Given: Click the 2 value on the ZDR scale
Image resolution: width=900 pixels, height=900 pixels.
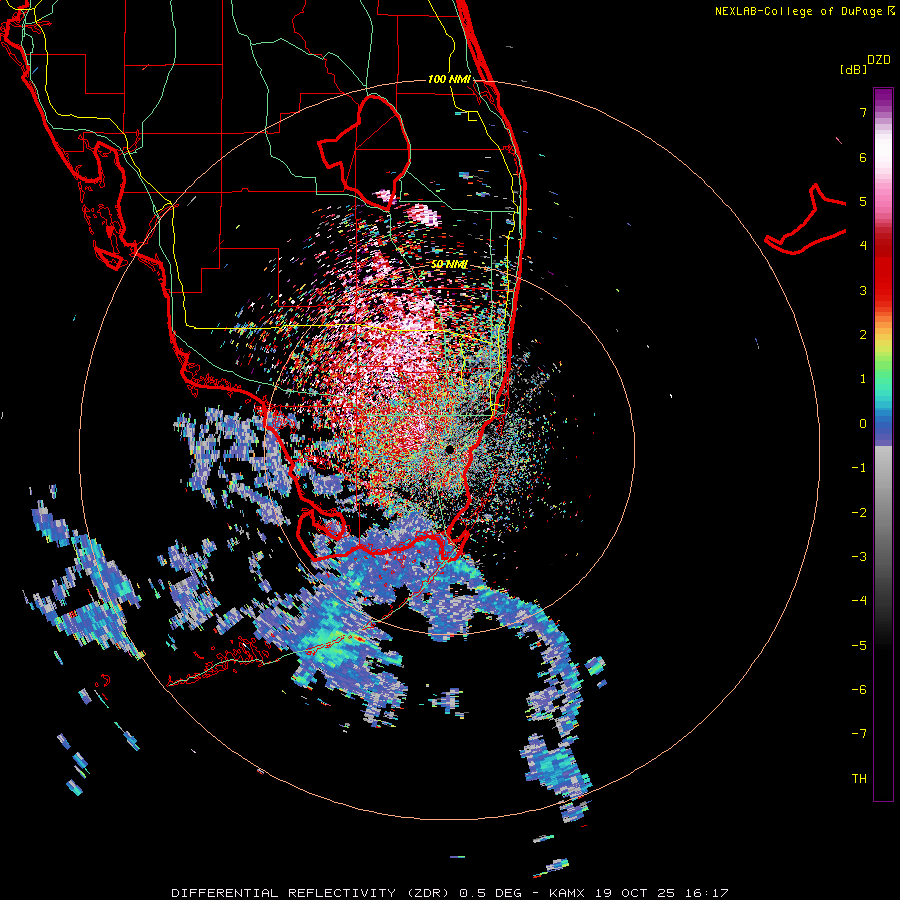Looking at the screenshot, I should coord(863,335).
